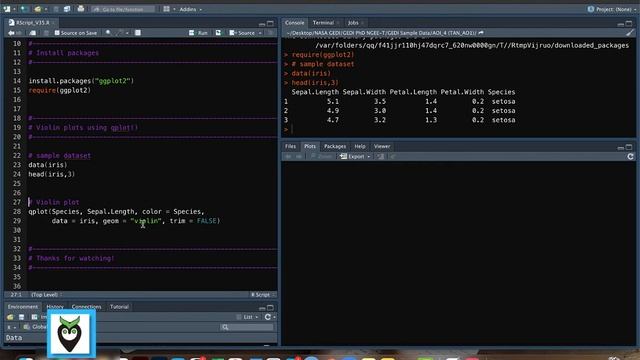Image resolution: width=640 pixels, height=360 pixels.
Task: Select the RScript_V35.R editor tab
Action: [x=32, y=22]
